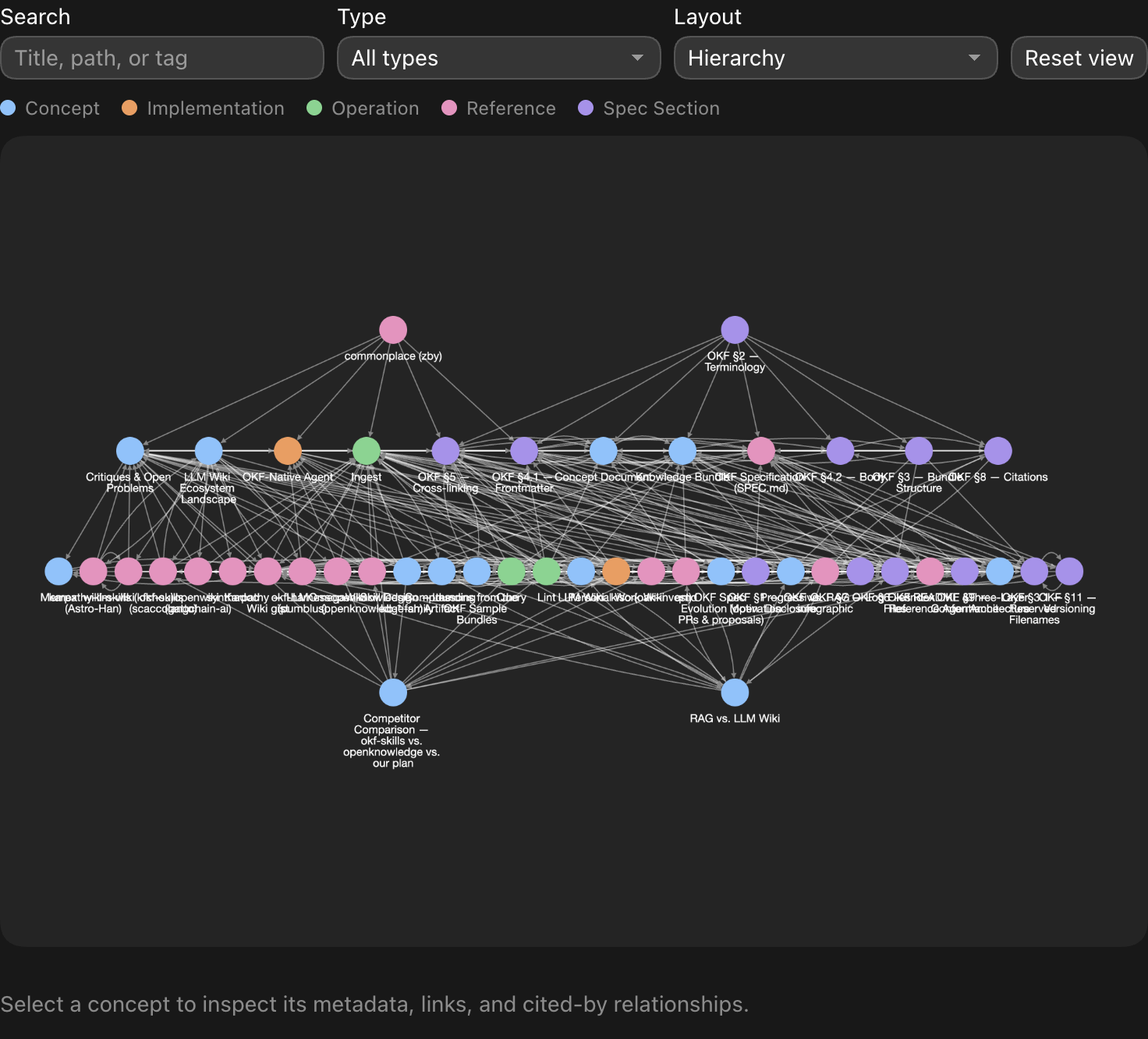Viewport: 1148px width, 1039px height.
Task: Select the commonplace (zby) node
Action: pyautogui.click(x=393, y=330)
